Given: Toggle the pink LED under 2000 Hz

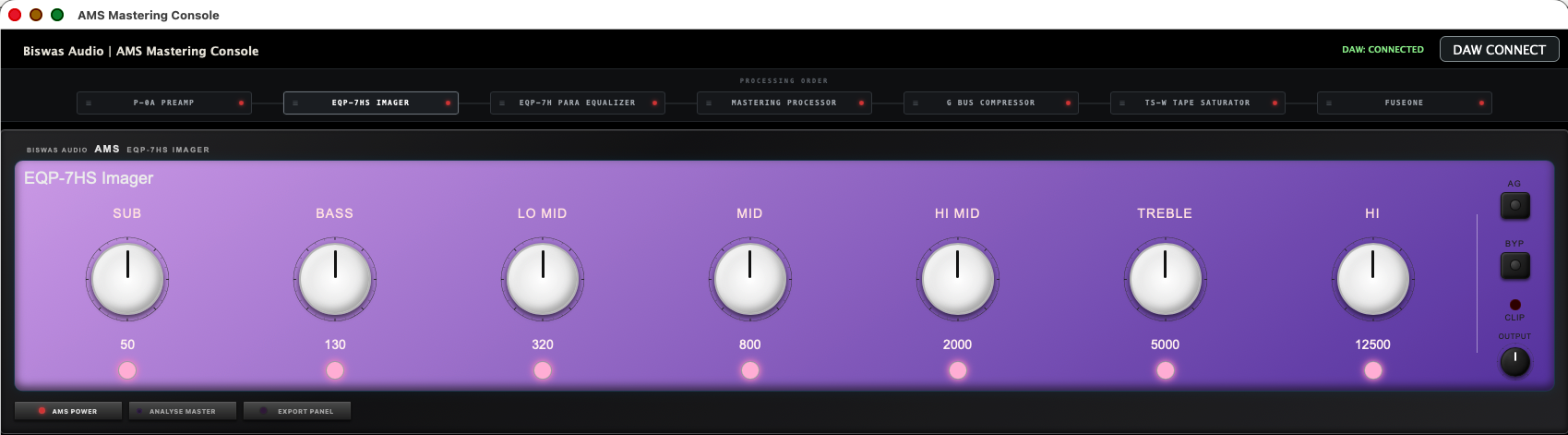Looking at the screenshot, I should (x=957, y=370).
